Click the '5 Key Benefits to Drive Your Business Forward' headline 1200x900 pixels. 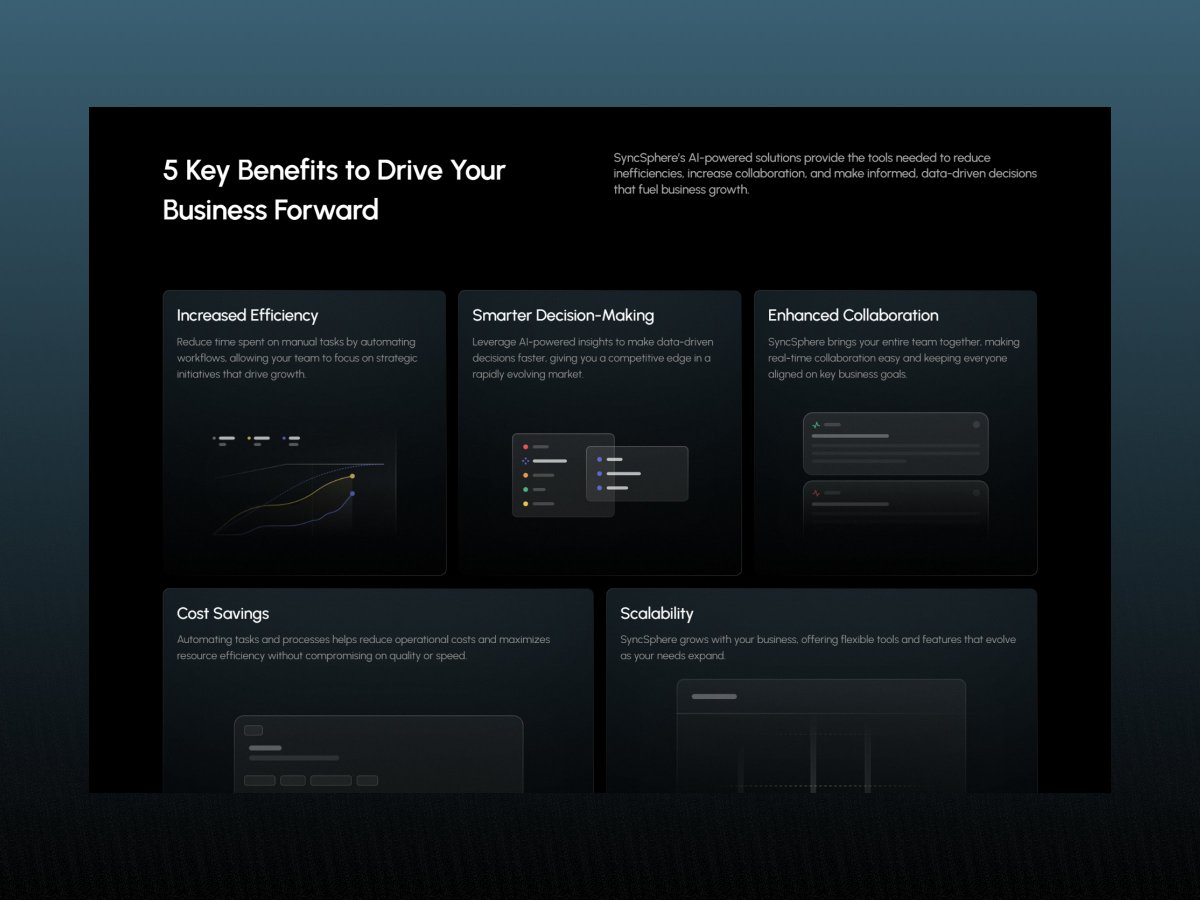[x=334, y=190]
